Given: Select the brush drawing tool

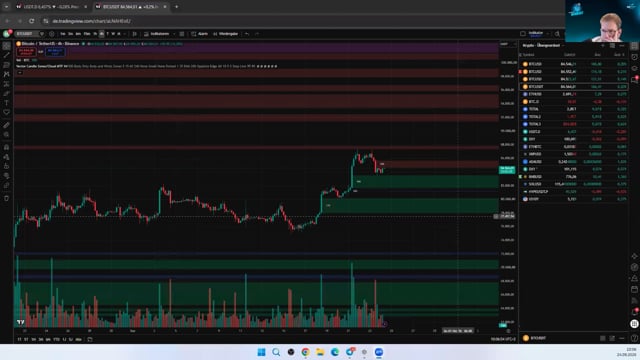Looking at the screenshot, I should [7, 93].
